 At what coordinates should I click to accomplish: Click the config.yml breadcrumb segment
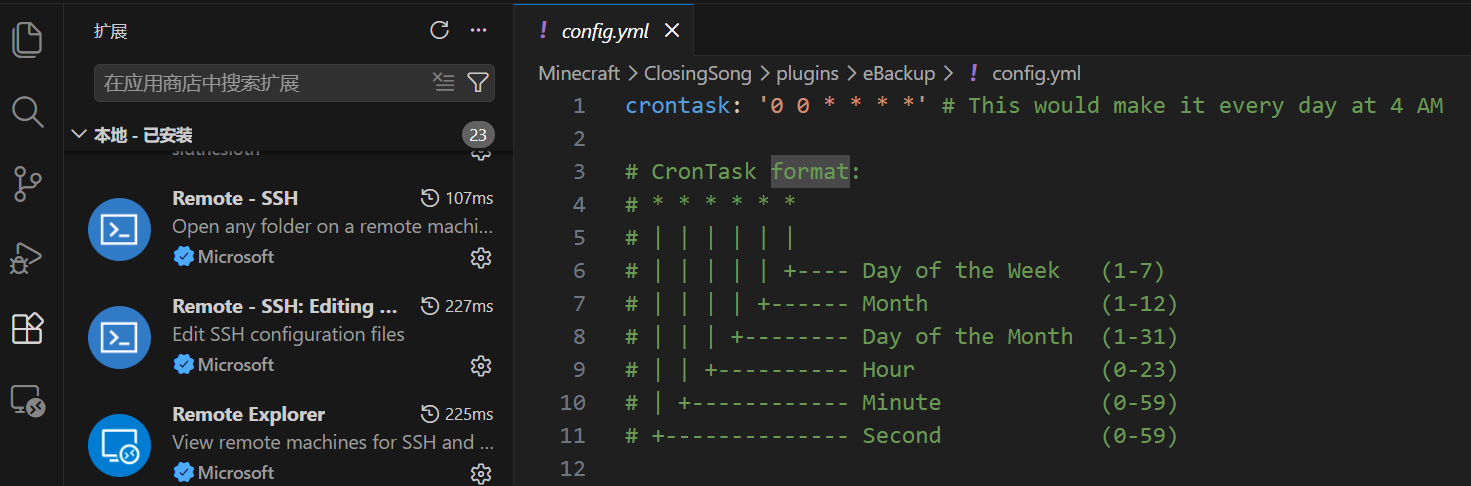[x=1036, y=73]
